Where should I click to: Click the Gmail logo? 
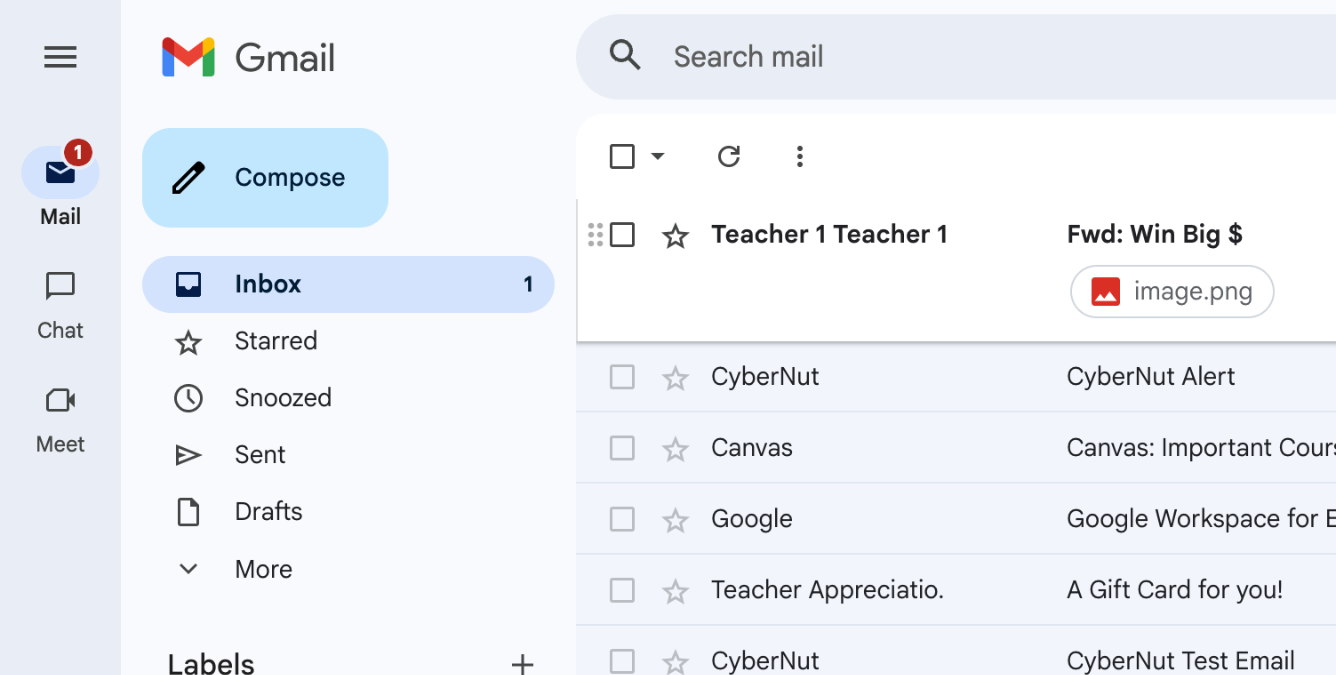[248, 57]
